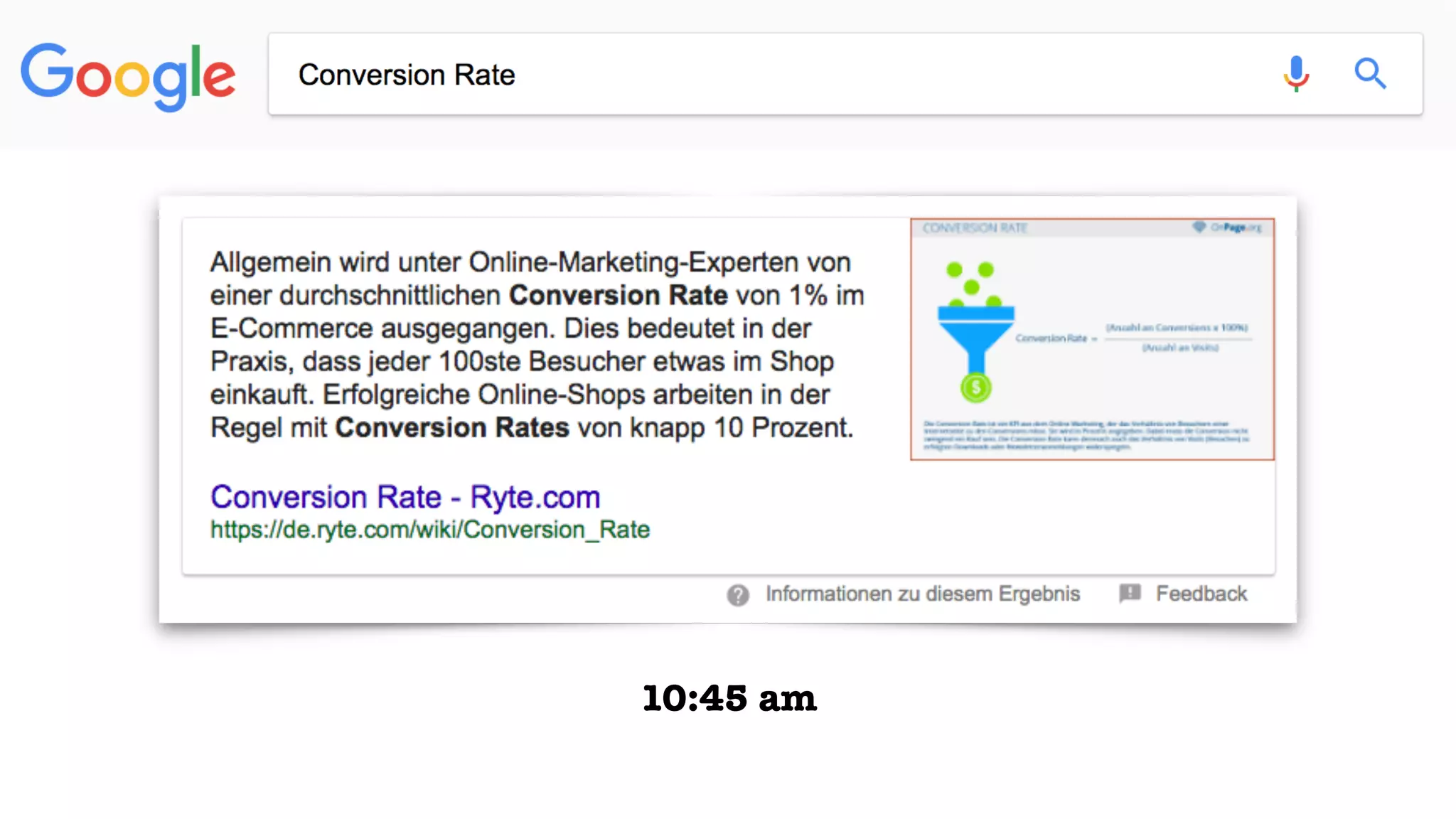Click the green dollar coin icon
This screenshot has height=819, width=1456.
[x=975, y=387]
